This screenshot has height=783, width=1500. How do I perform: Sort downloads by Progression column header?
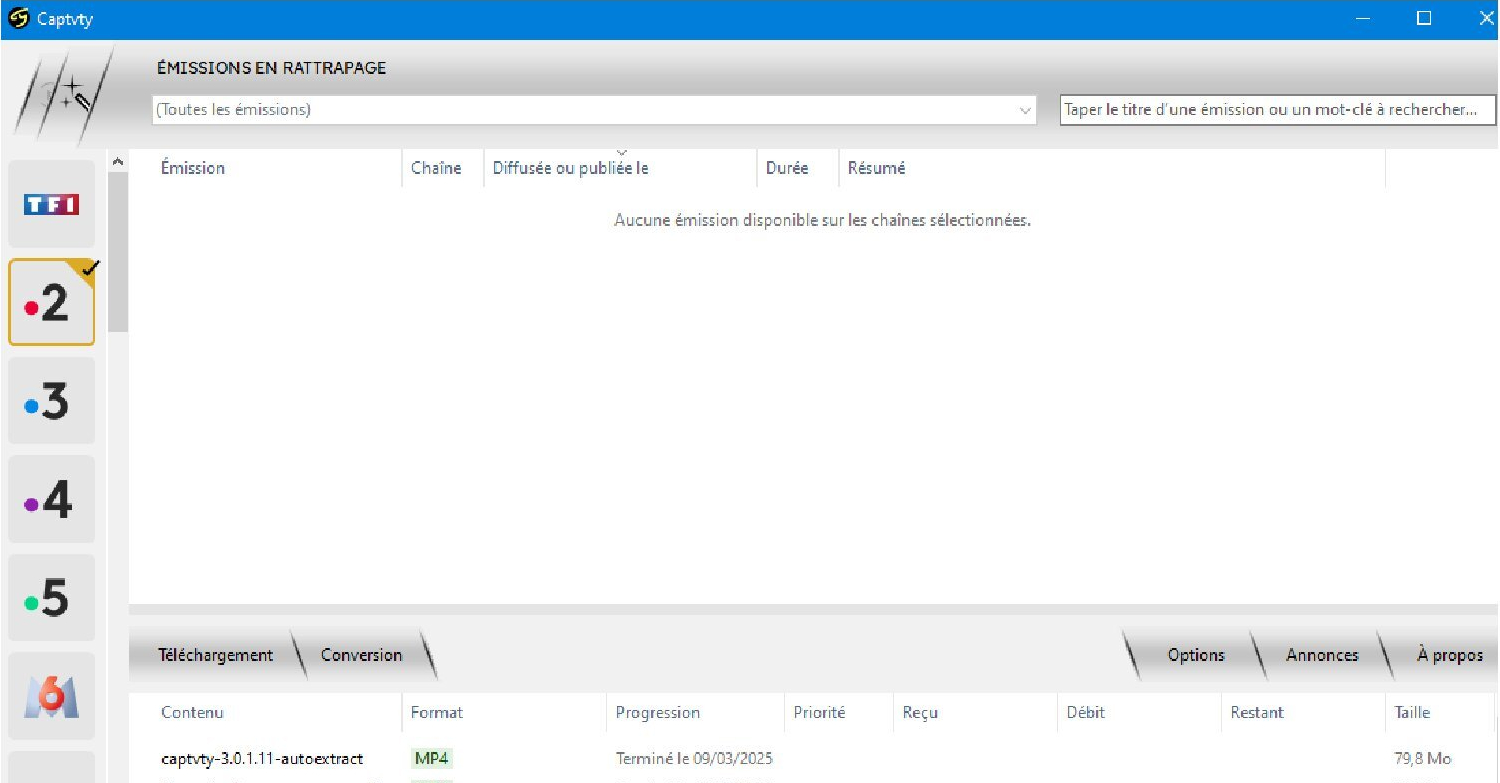click(x=657, y=713)
